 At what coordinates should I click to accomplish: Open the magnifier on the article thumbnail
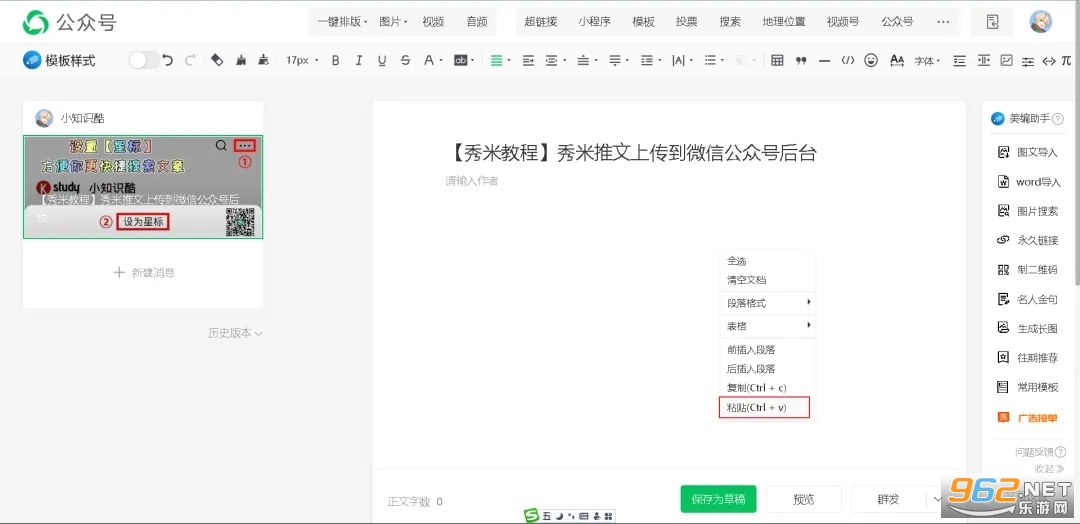tap(221, 145)
